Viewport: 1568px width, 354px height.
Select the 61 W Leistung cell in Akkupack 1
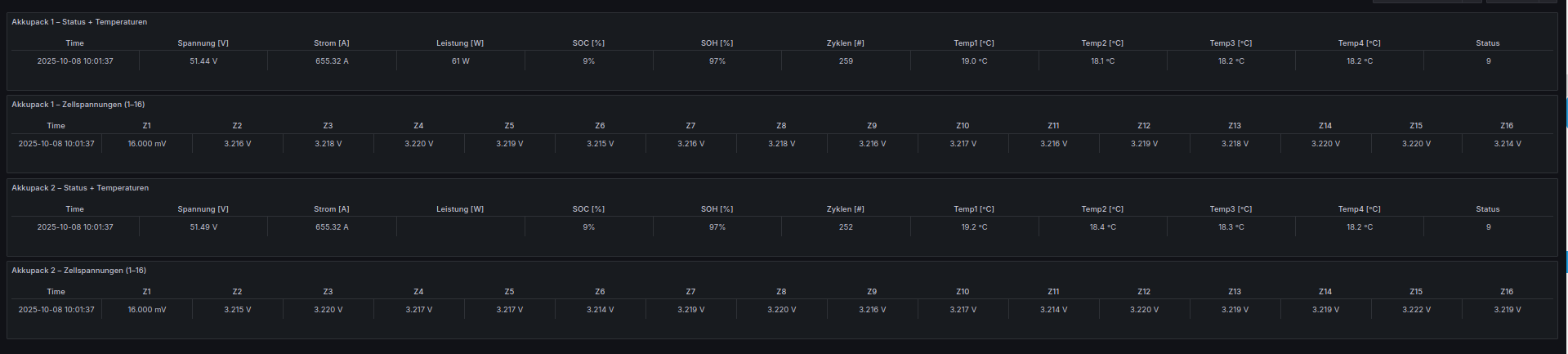(460, 61)
